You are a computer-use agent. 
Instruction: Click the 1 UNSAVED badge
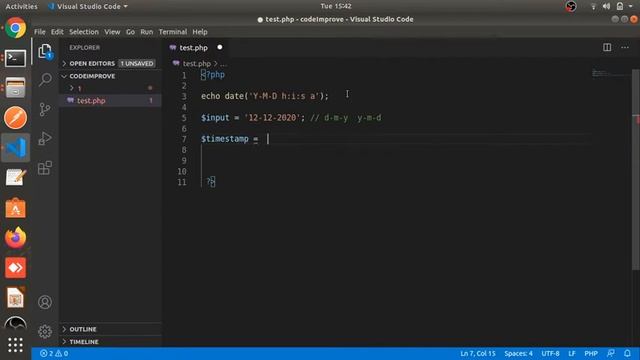(x=137, y=64)
